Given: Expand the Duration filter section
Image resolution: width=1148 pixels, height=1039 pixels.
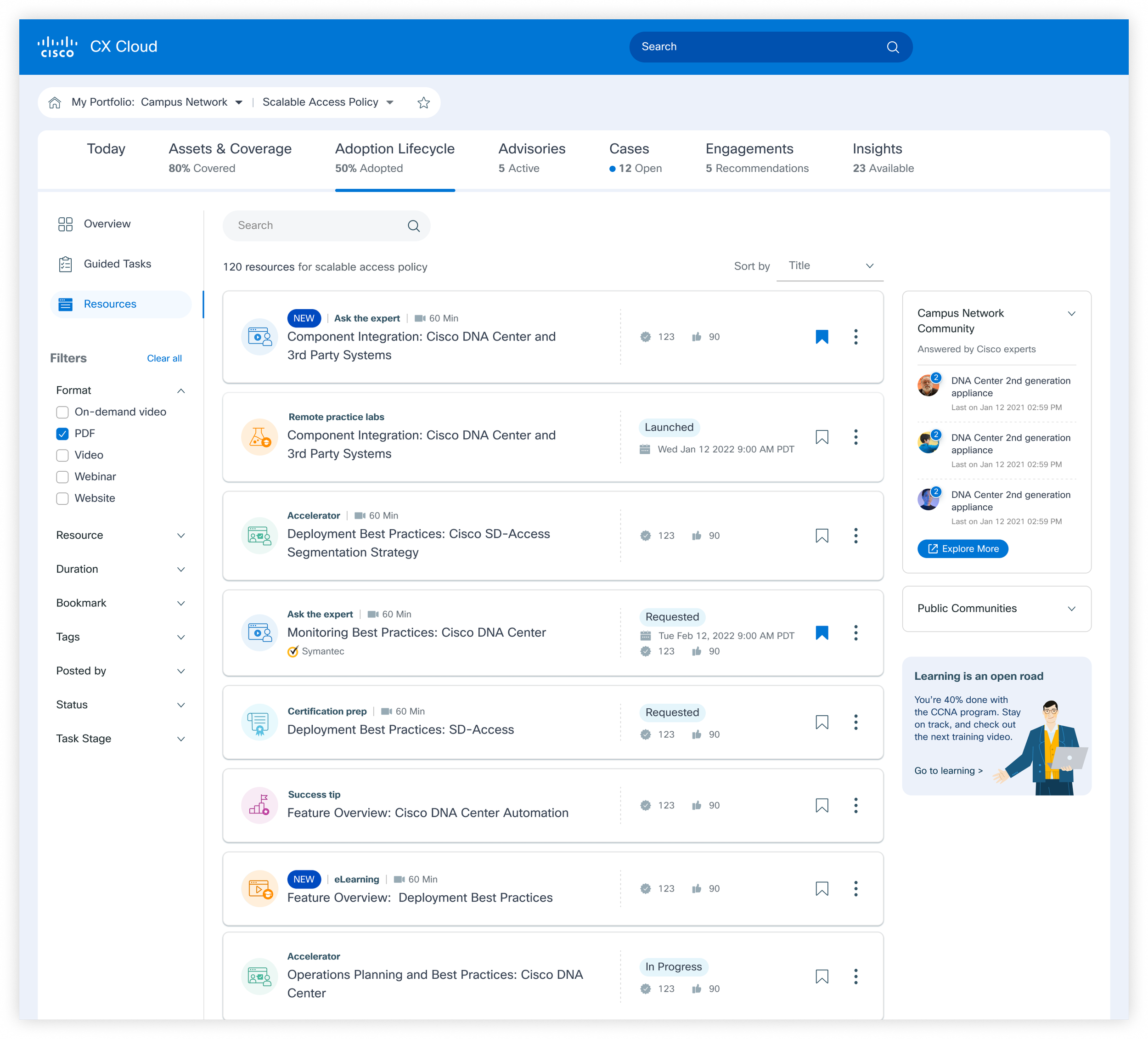Looking at the screenshot, I should (181, 570).
